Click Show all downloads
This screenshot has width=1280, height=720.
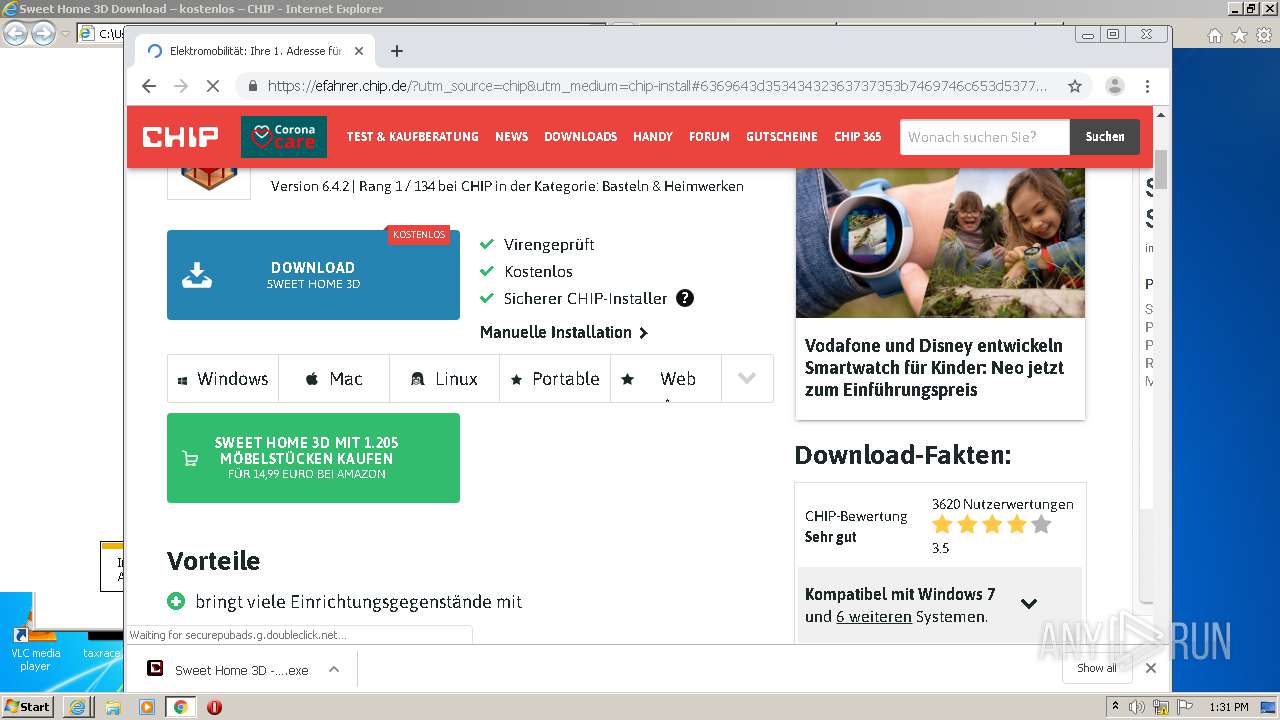point(1097,668)
